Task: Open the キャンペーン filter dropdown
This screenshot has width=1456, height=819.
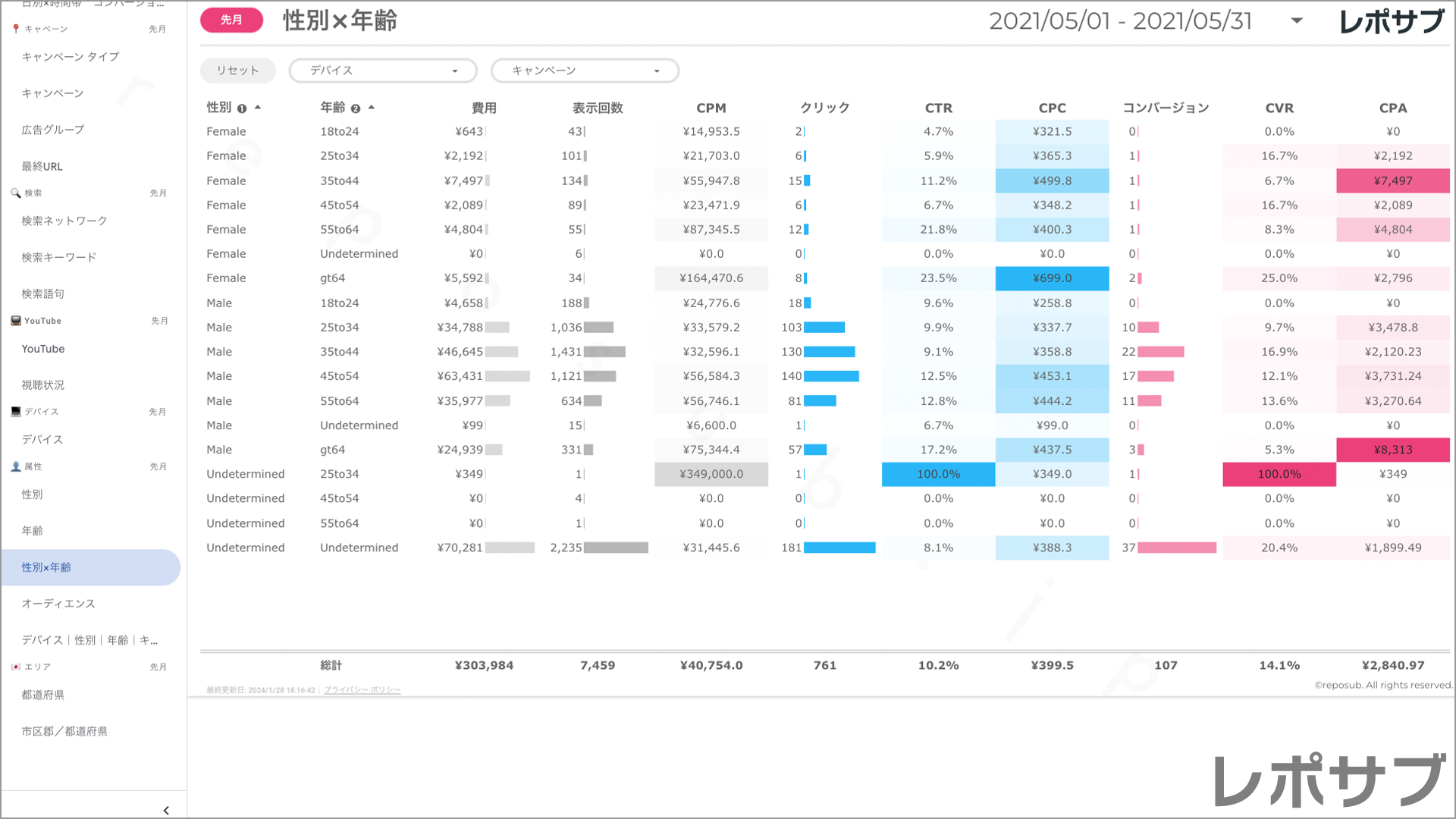Action: 585,71
